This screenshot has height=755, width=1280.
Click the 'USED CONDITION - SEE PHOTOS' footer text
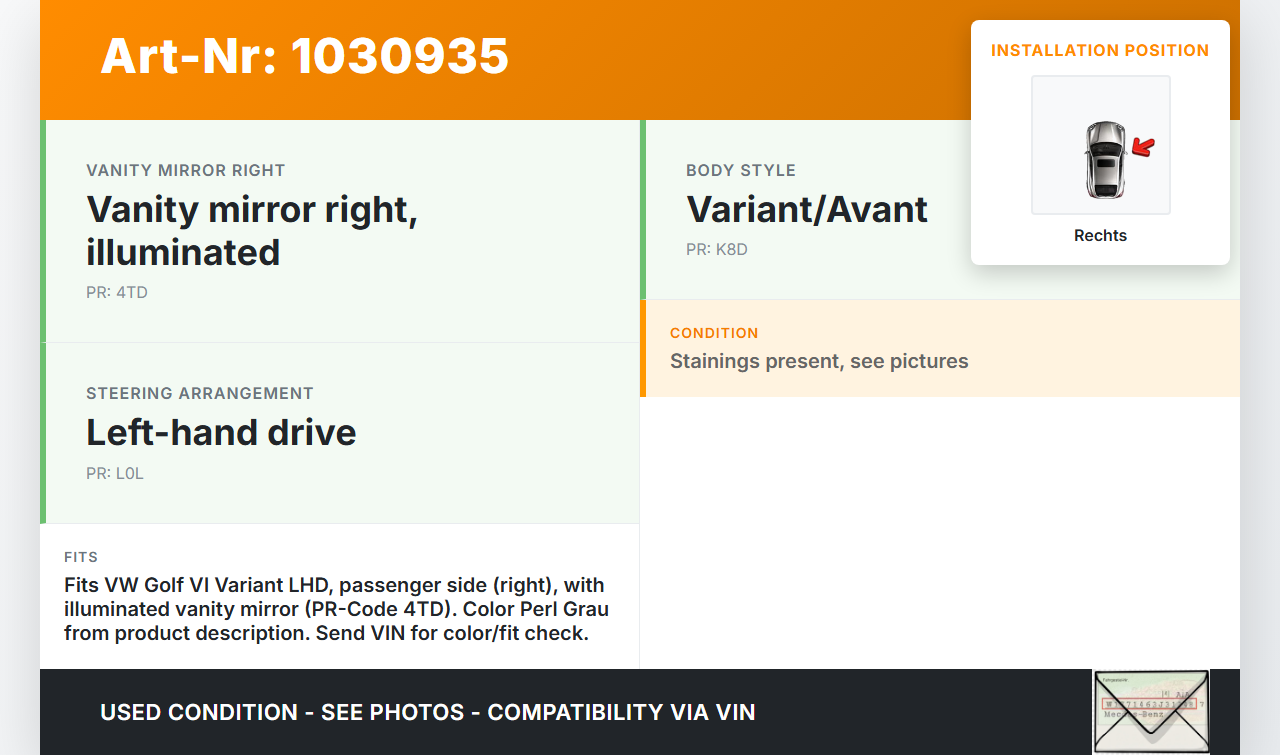tap(428, 712)
